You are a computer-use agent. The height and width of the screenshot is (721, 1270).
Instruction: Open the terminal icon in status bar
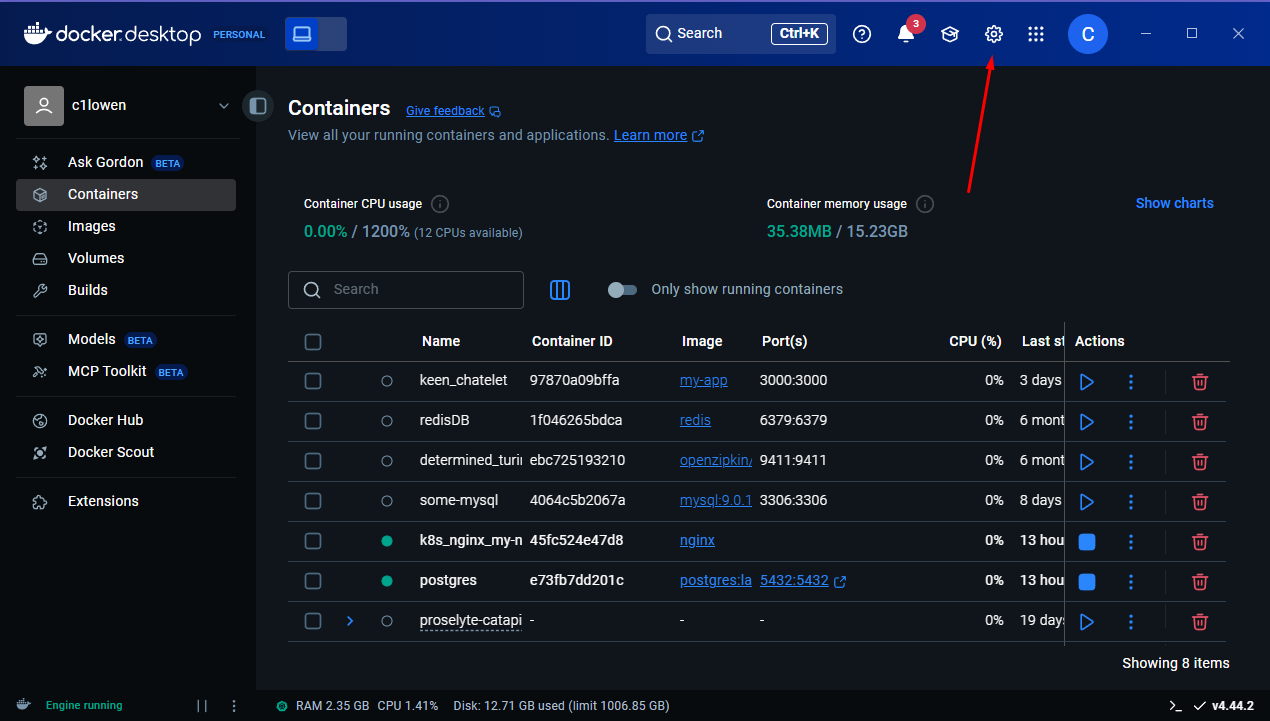tap(1175, 705)
